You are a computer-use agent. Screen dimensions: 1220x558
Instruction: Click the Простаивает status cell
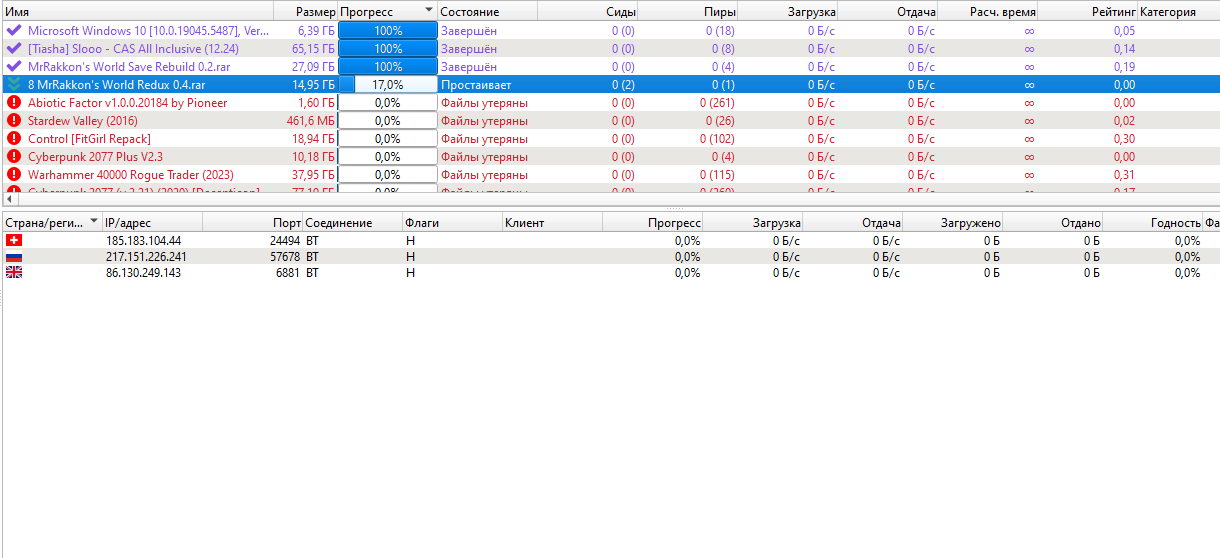pos(476,85)
